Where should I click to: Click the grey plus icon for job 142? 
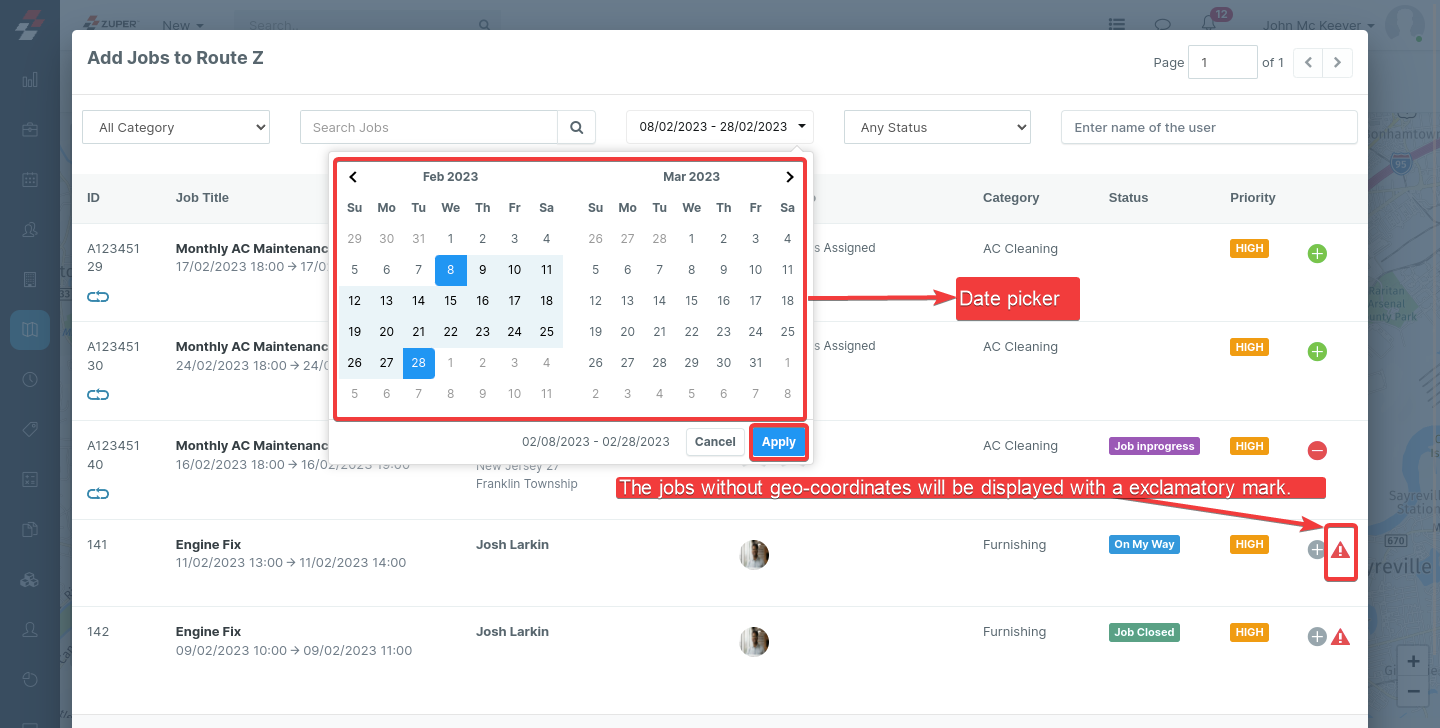tap(1317, 637)
